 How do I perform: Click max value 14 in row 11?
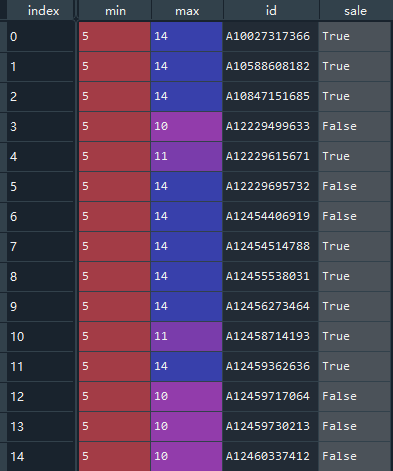186,366
